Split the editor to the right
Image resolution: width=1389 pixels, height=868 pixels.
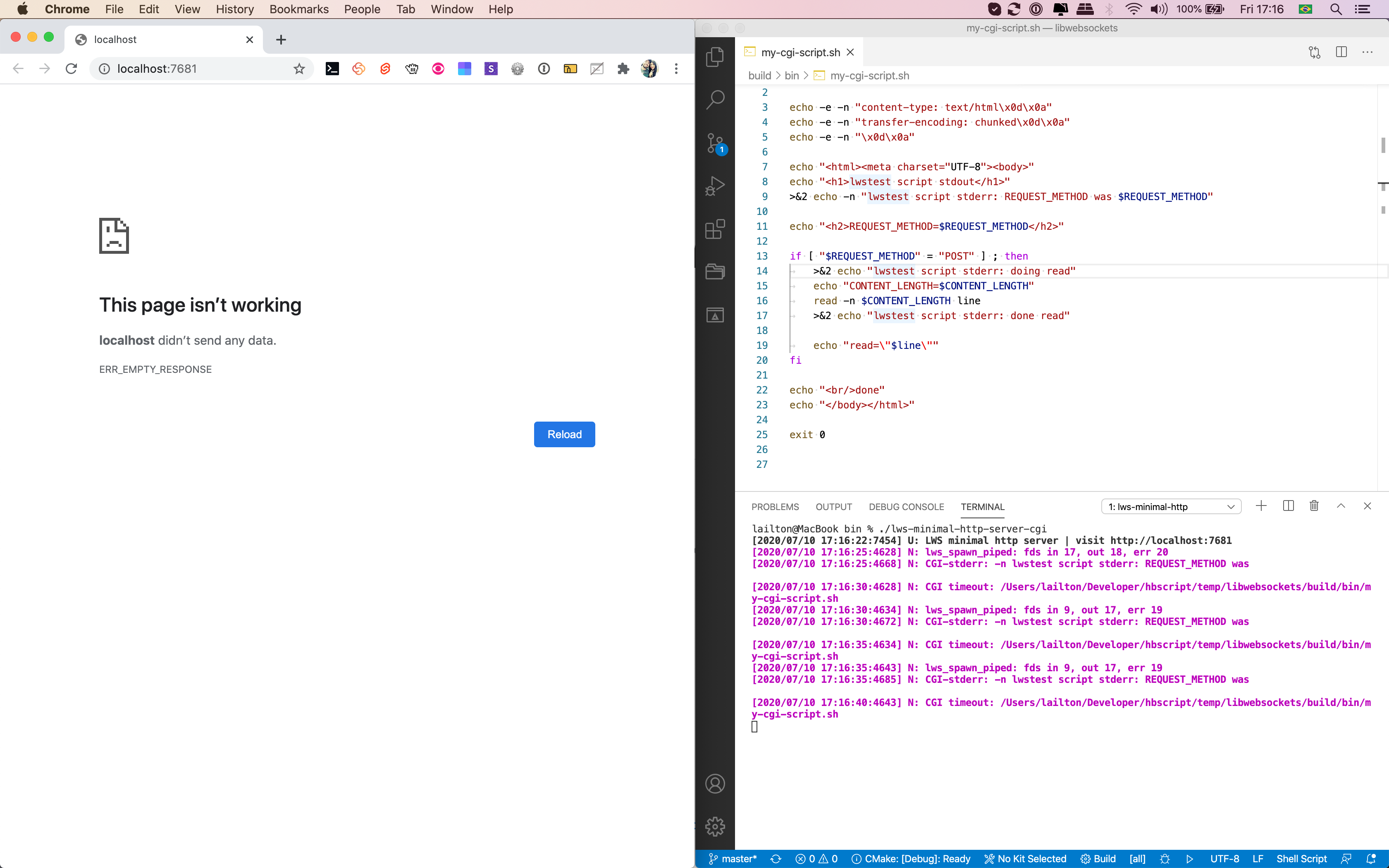tap(1341, 52)
